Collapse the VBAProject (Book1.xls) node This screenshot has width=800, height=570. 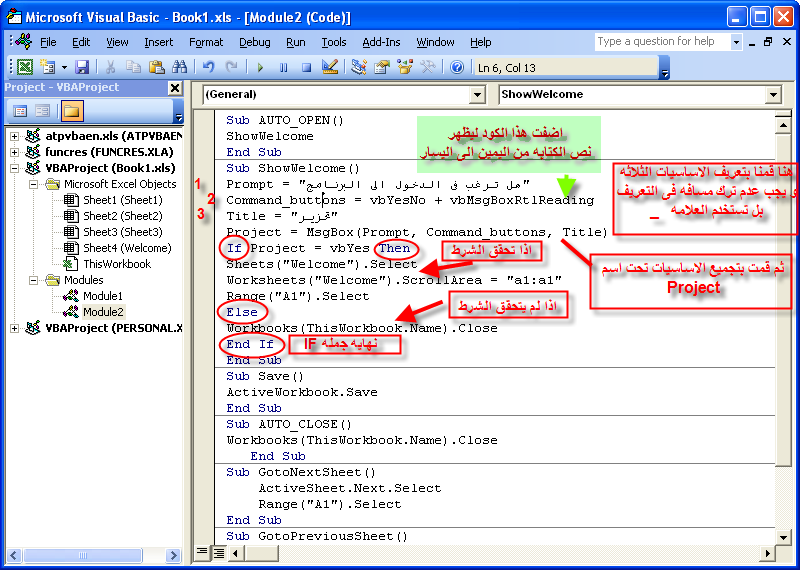[14, 168]
